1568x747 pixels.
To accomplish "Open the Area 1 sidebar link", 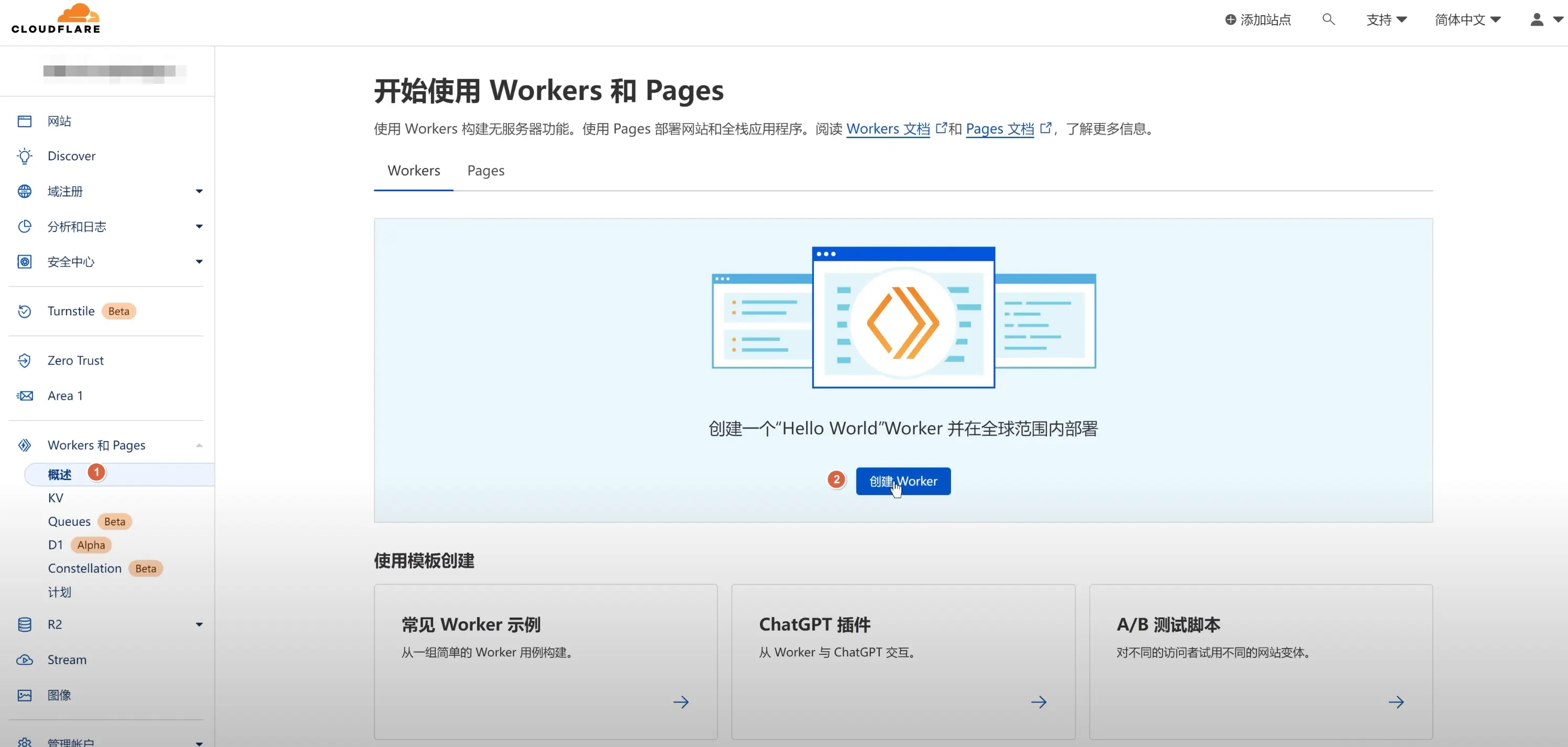I will 64,396.
